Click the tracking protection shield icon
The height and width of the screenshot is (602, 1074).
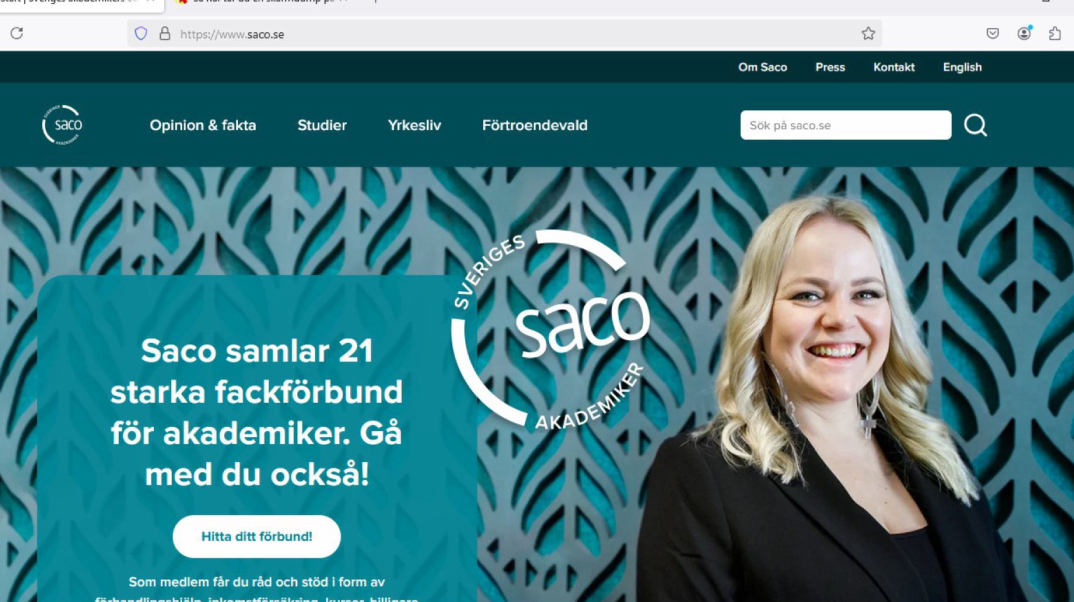click(x=141, y=34)
